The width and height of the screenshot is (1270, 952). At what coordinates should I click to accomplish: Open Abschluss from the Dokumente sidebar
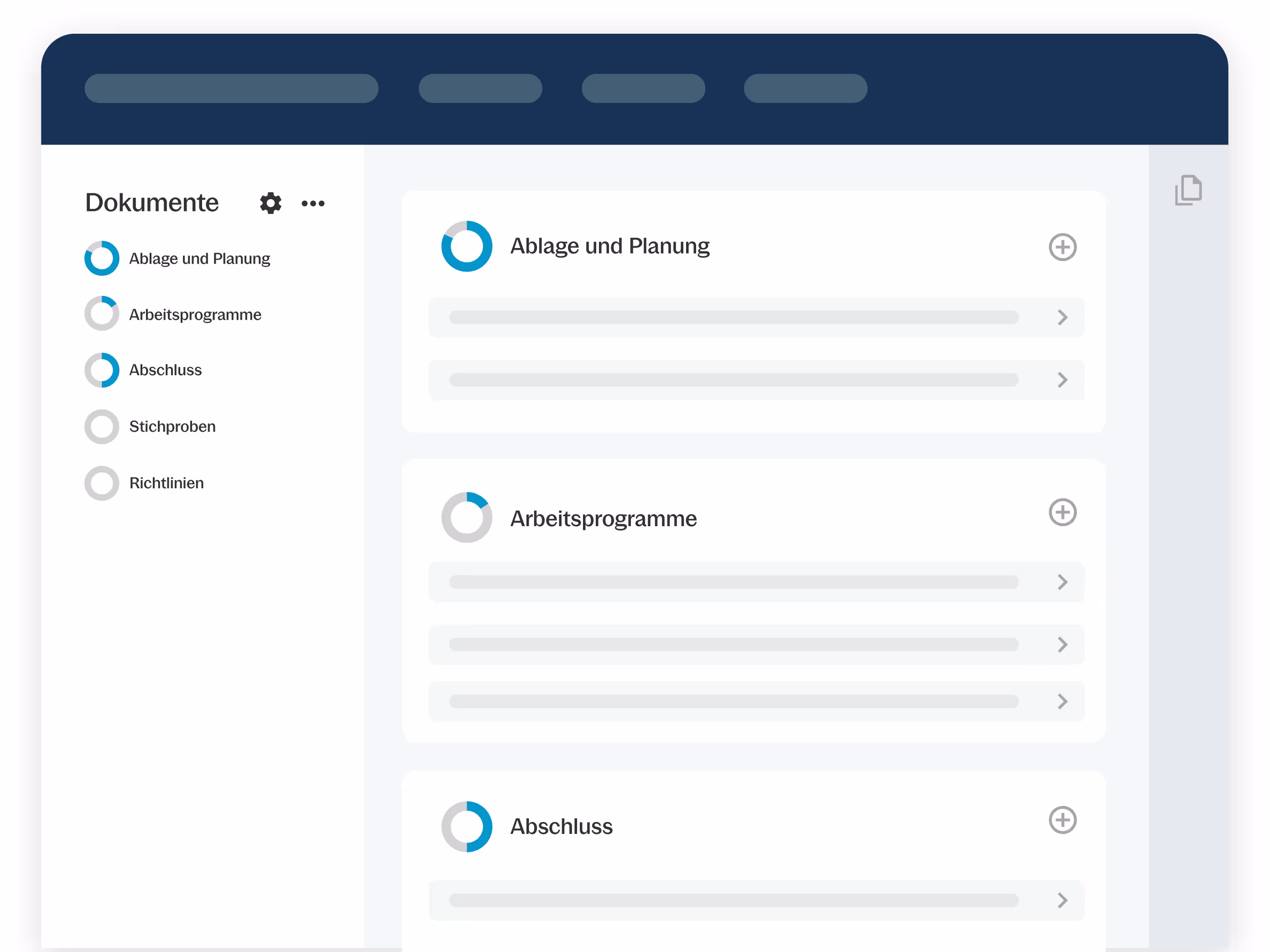[165, 370]
